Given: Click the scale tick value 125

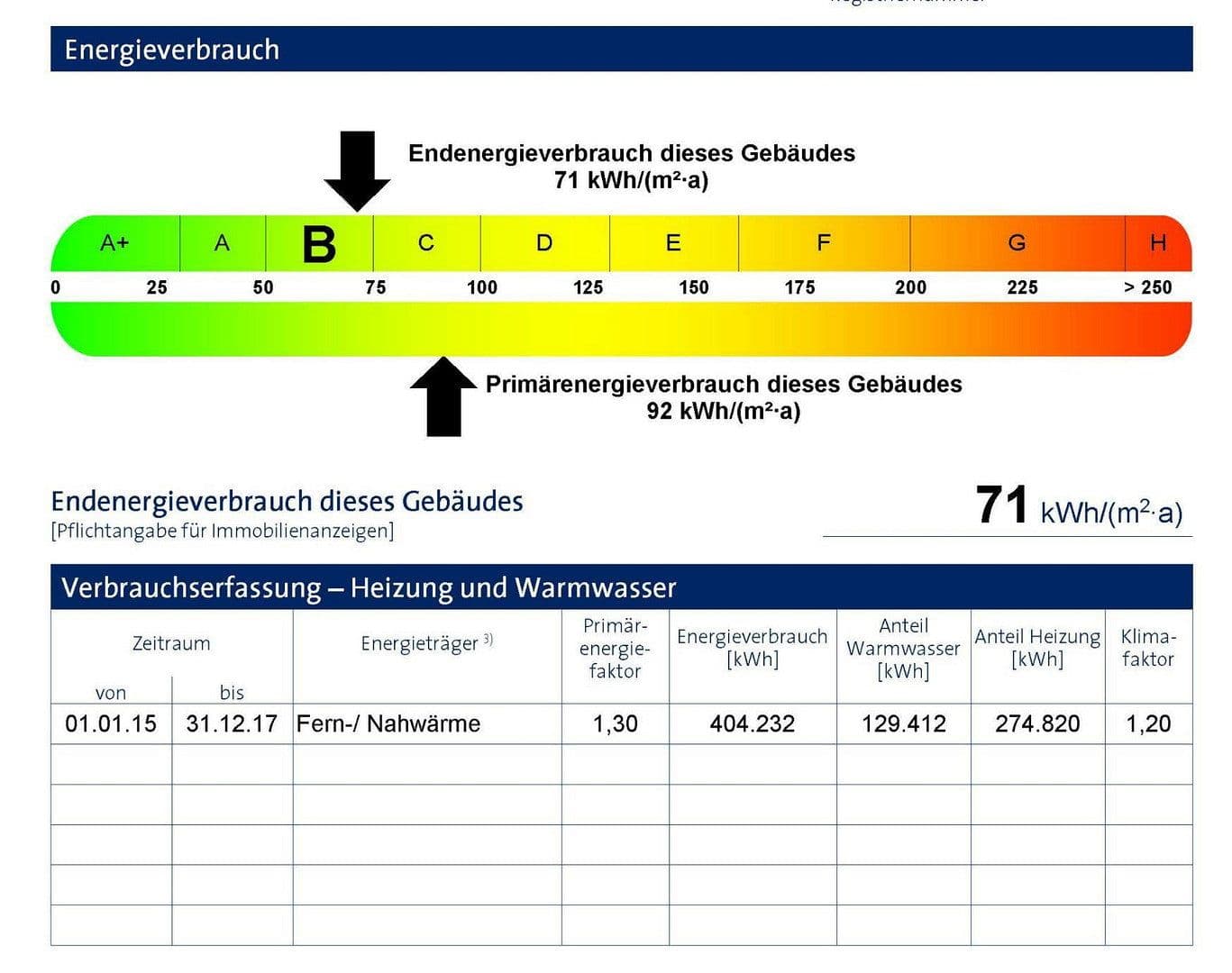Looking at the screenshot, I should (x=588, y=287).
